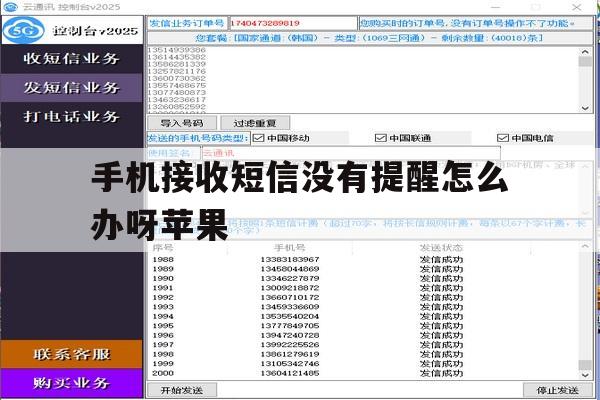Open 收短信业务 section
600x400 pixels.
72,59
